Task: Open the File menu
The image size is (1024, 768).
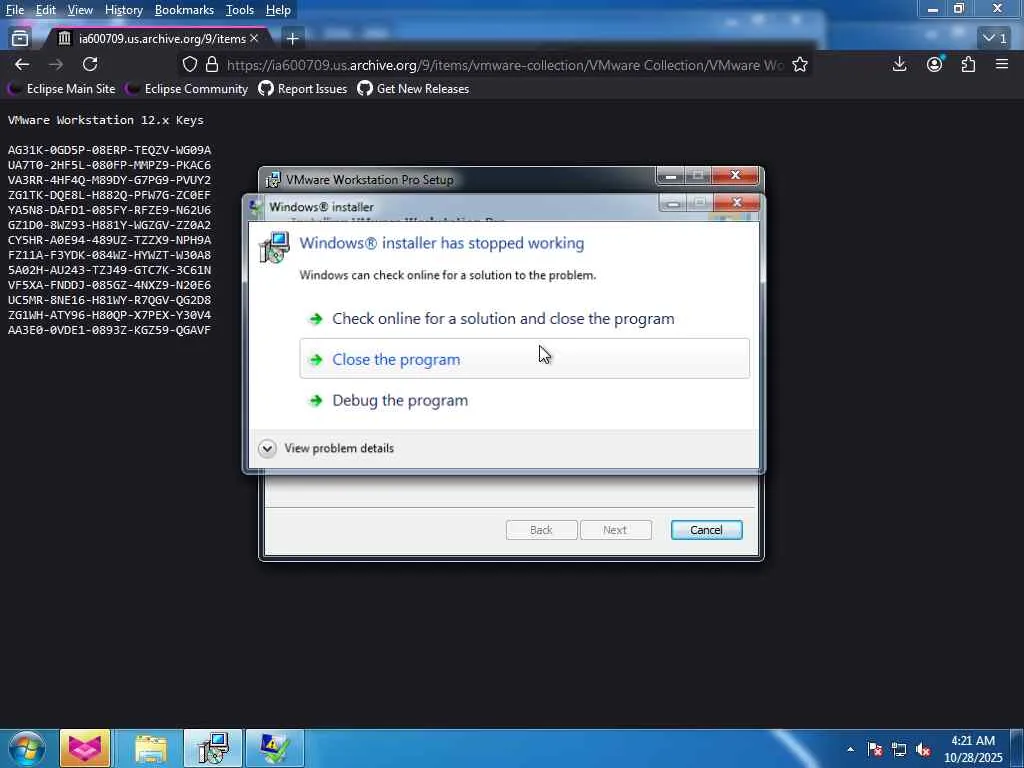Action: 14,10
